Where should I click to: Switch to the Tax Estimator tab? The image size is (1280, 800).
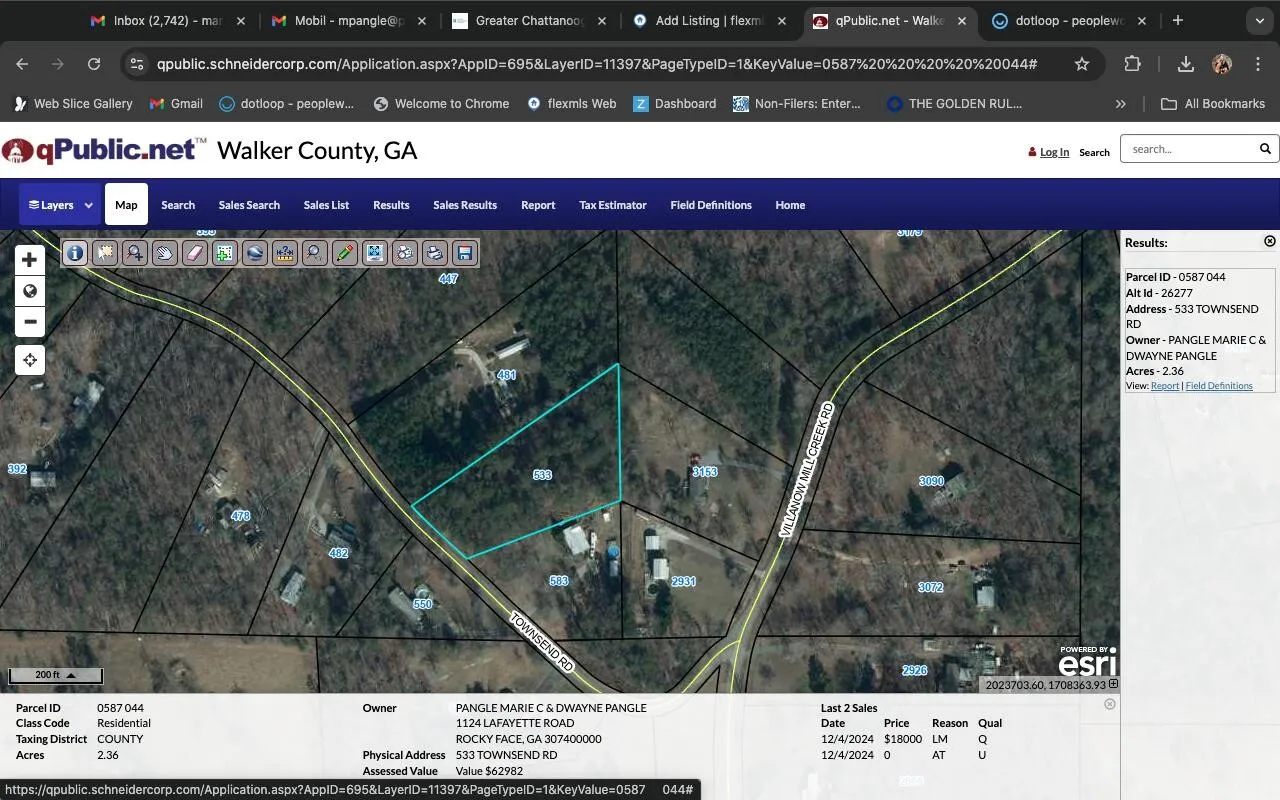pyautogui.click(x=612, y=205)
